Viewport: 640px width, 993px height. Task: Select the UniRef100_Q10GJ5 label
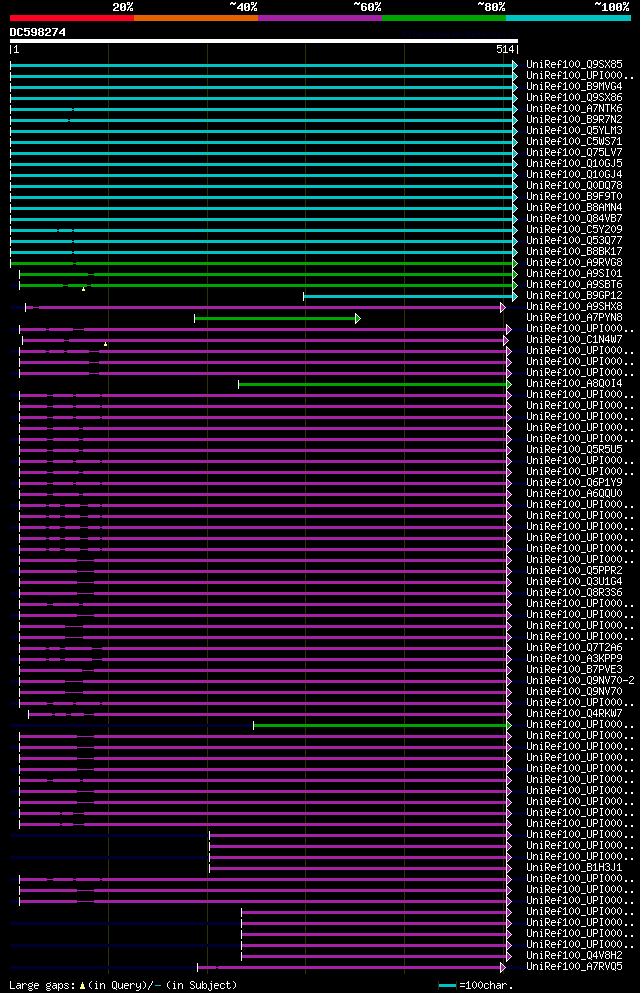pyautogui.click(x=574, y=163)
